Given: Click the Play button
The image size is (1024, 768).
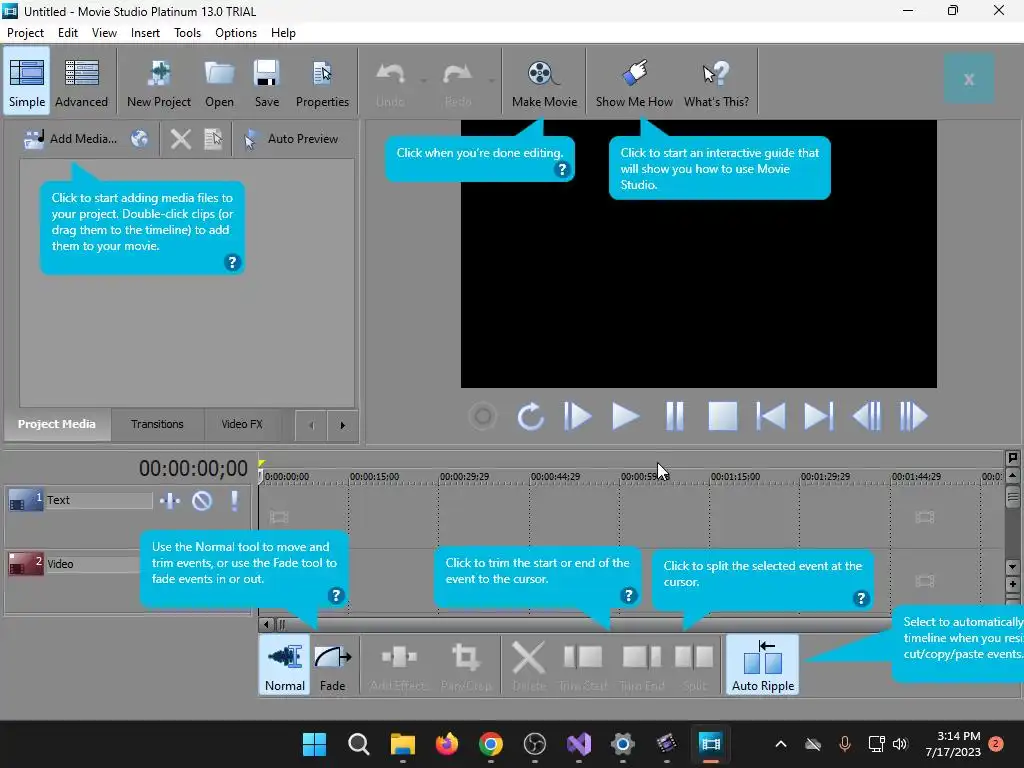Looking at the screenshot, I should click(x=625, y=416).
